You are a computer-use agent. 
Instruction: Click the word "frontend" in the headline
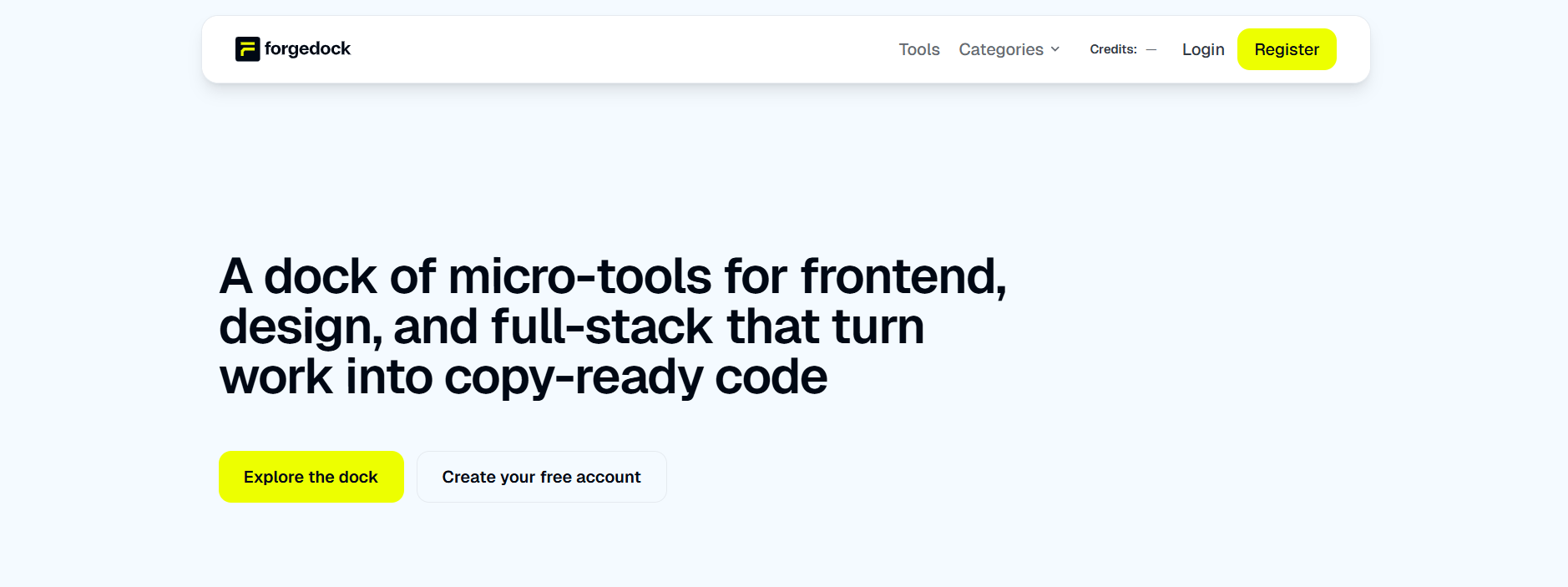pyautogui.click(x=900, y=276)
